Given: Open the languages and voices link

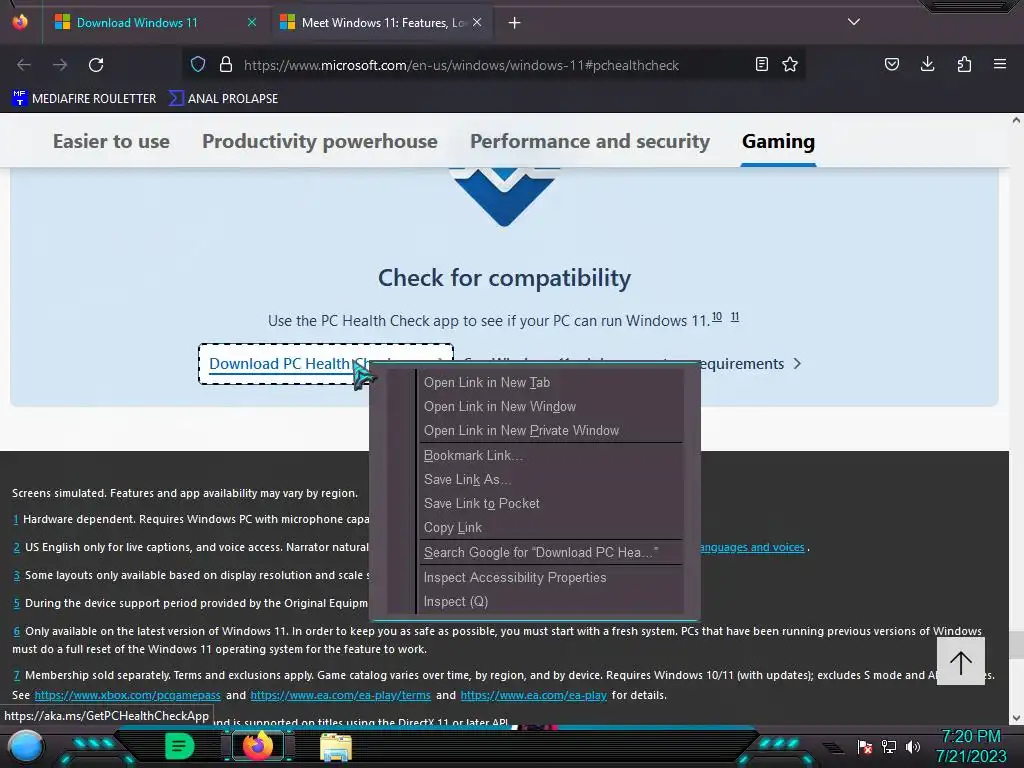Looking at the screenshot, I should [x=752, y=547].
